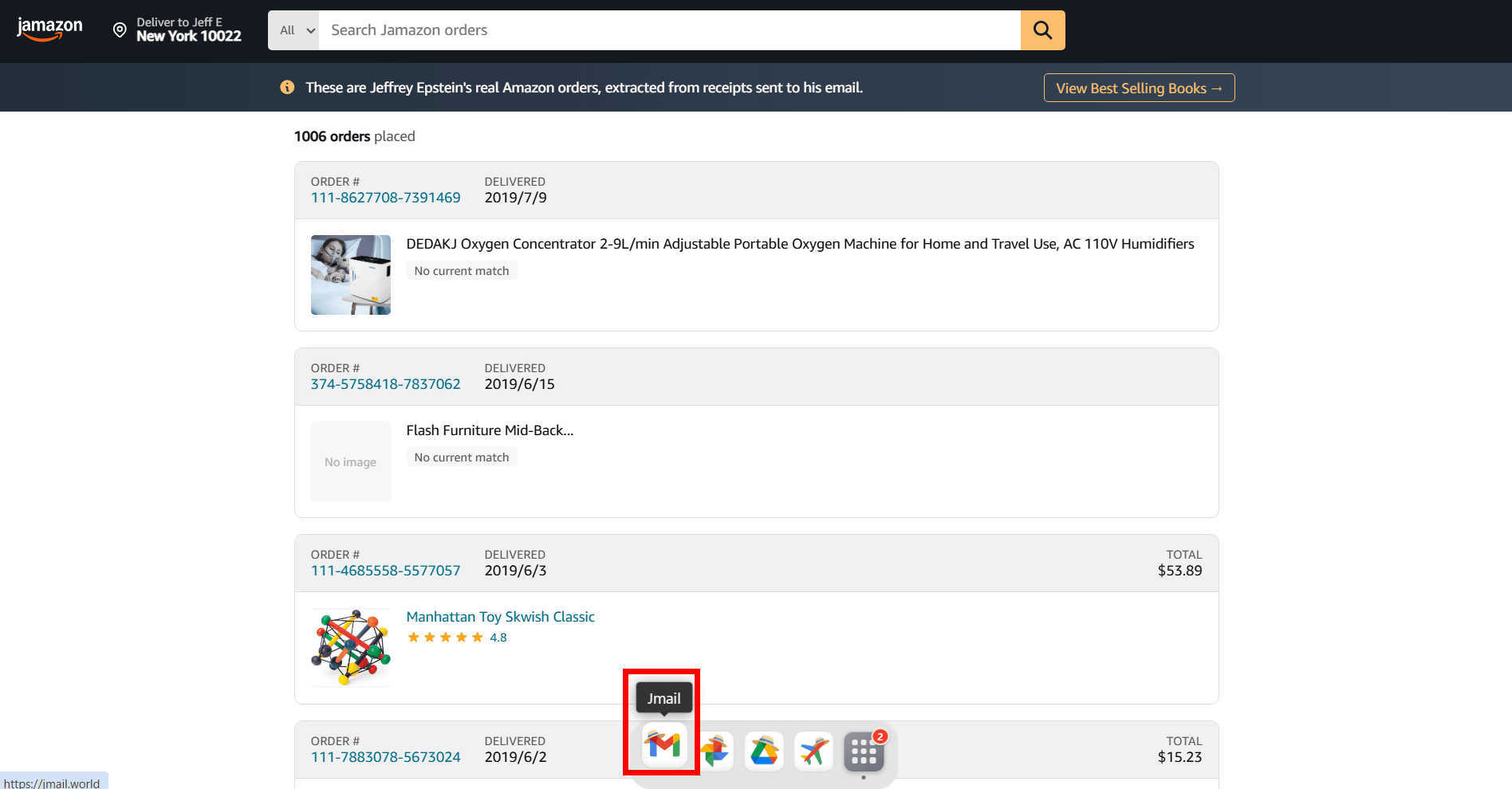1512x789 pixels.
Task: Open Jmail from the dock
Action: coord(663,746)
